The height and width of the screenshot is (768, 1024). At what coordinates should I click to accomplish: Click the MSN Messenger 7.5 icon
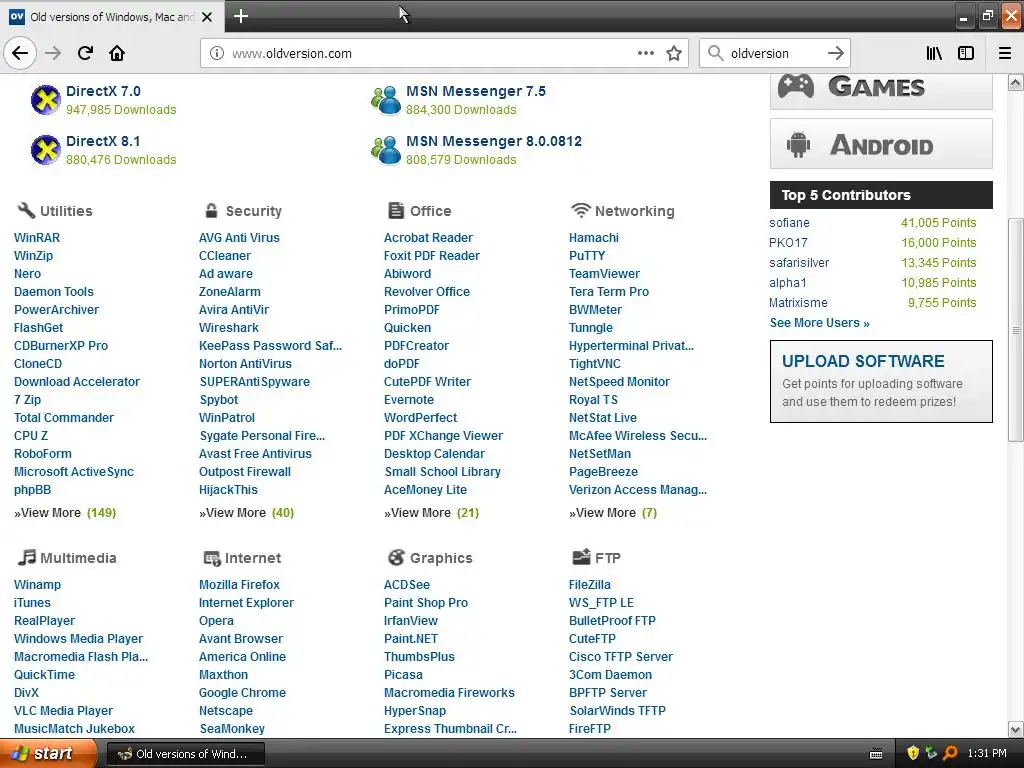pyautogui.click(x=386, y=100)
